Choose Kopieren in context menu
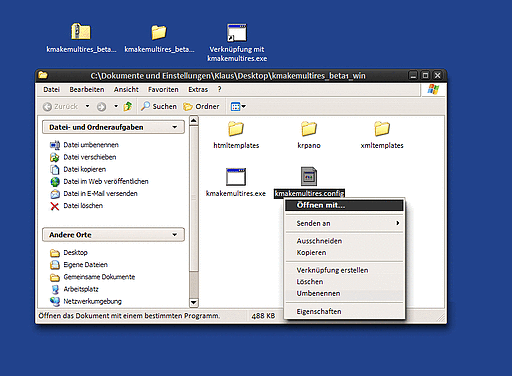512x376 pixels. pyautogui.click(x=344, y=253)
